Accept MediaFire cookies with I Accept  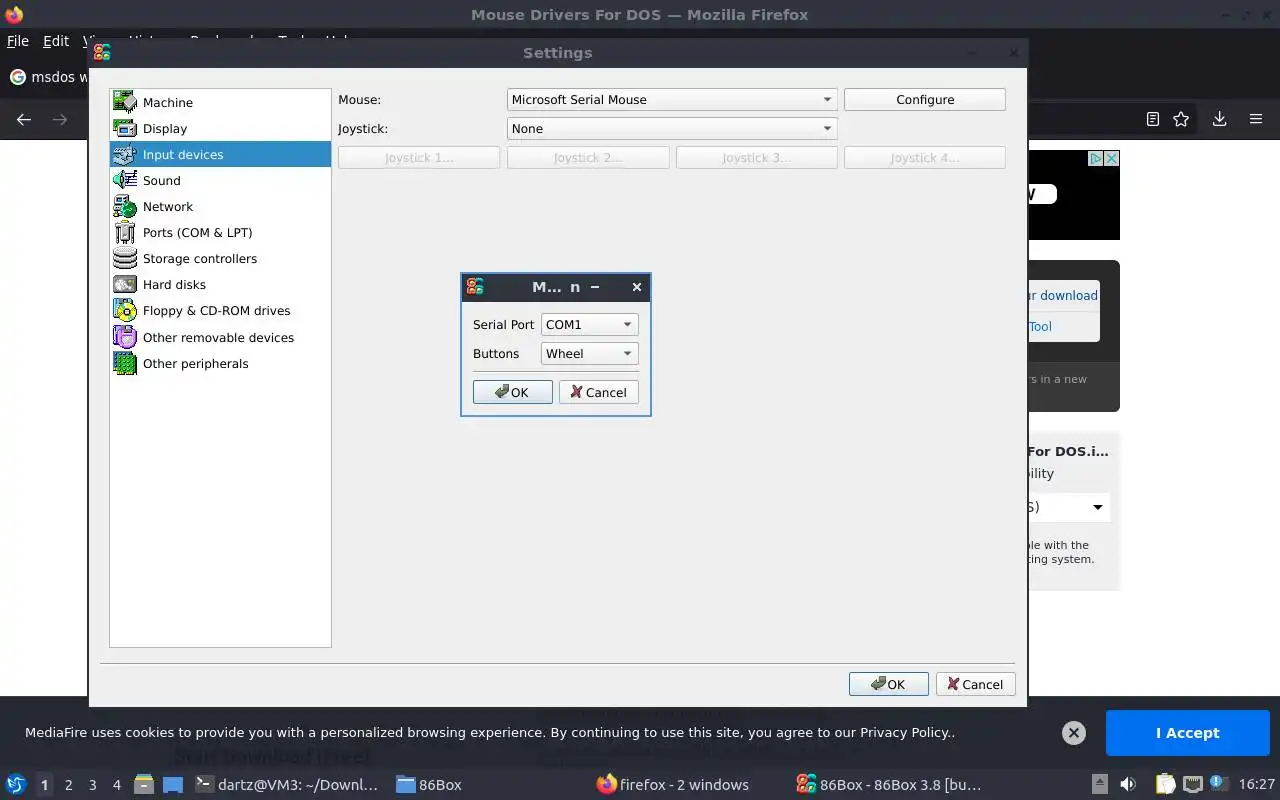click(1187, 733)
